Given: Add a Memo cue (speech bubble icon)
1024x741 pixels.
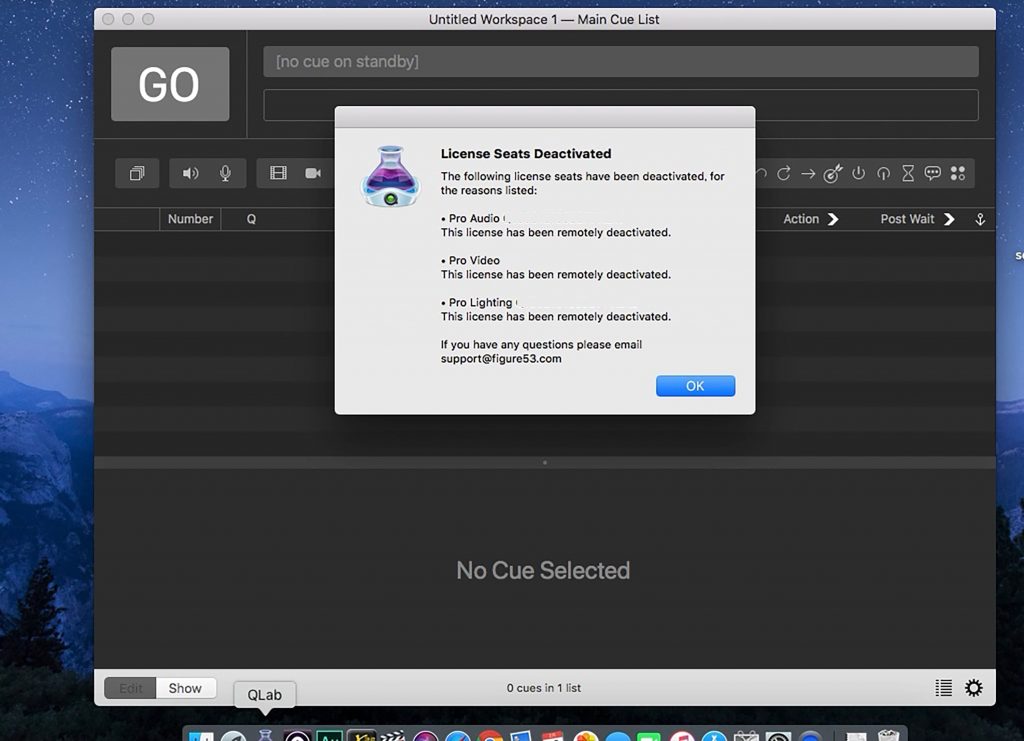Looking at the screenshot, I should click(933, 173).
